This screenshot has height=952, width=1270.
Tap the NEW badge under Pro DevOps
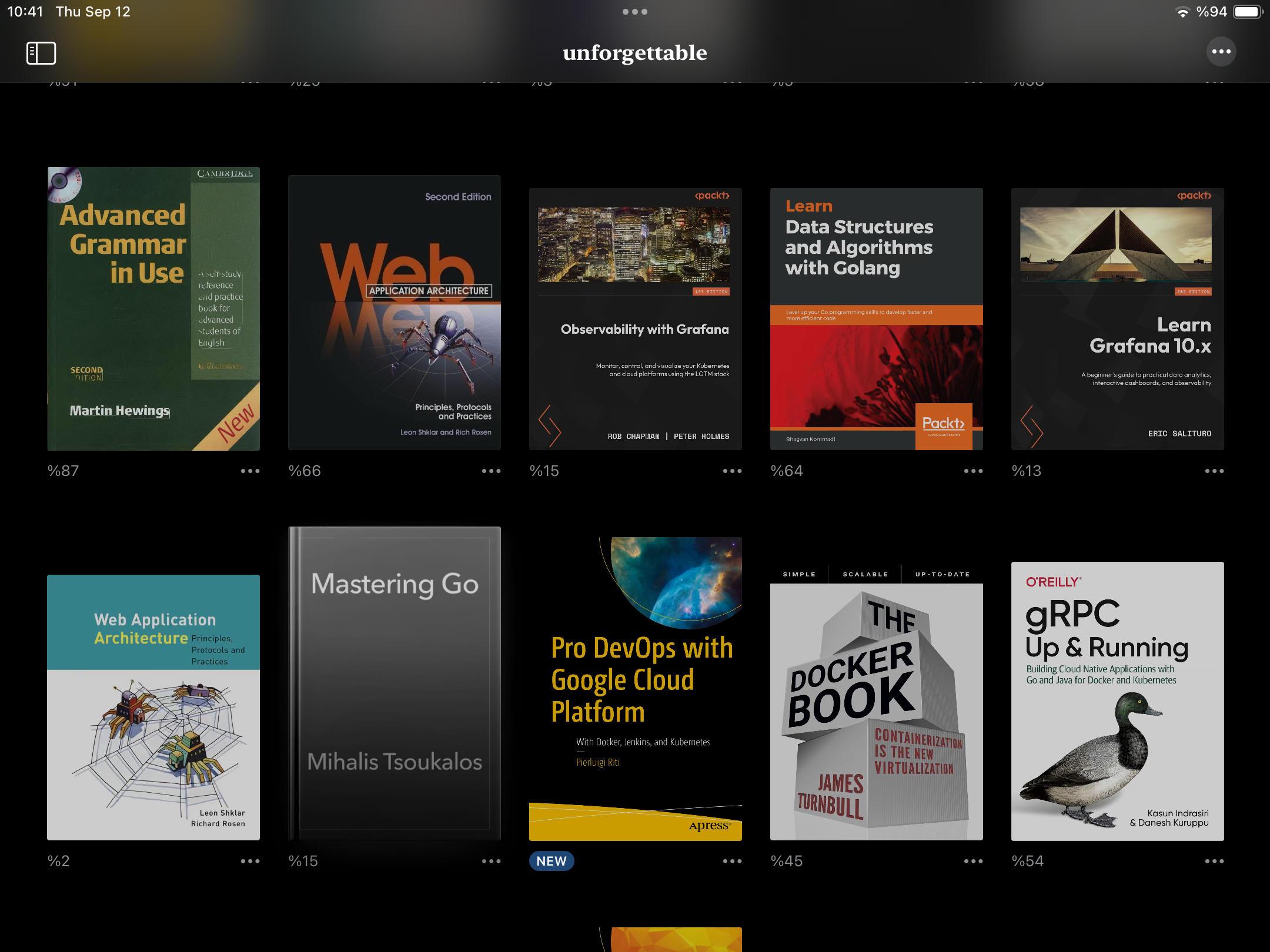click(551, 861)
